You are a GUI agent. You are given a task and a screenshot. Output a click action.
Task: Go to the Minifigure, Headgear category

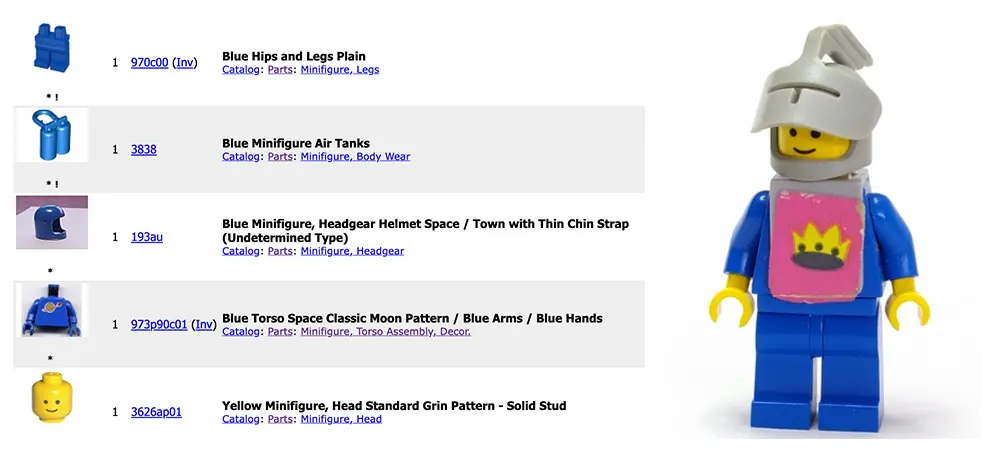pyautogui.click(x=352, y=251)
